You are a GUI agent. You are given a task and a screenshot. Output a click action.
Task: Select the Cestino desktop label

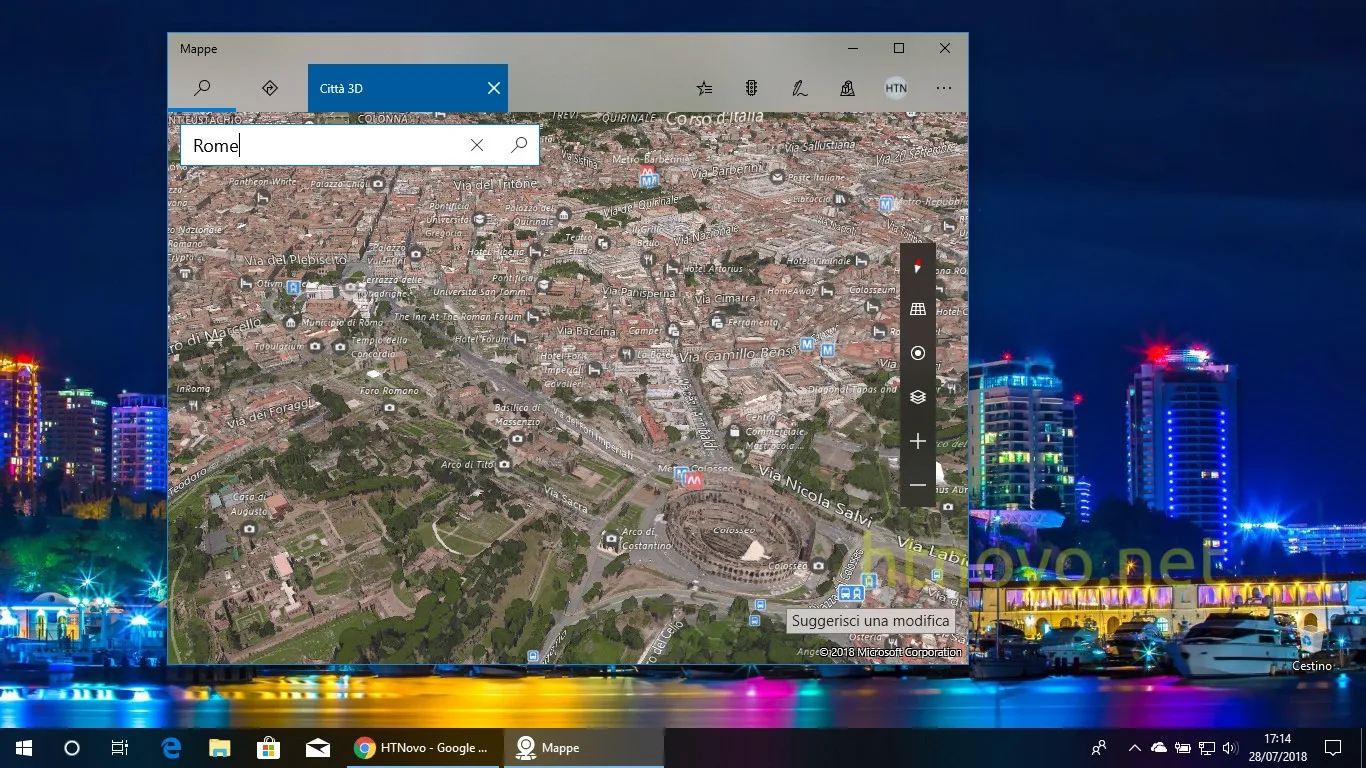tap(1312, 666)
